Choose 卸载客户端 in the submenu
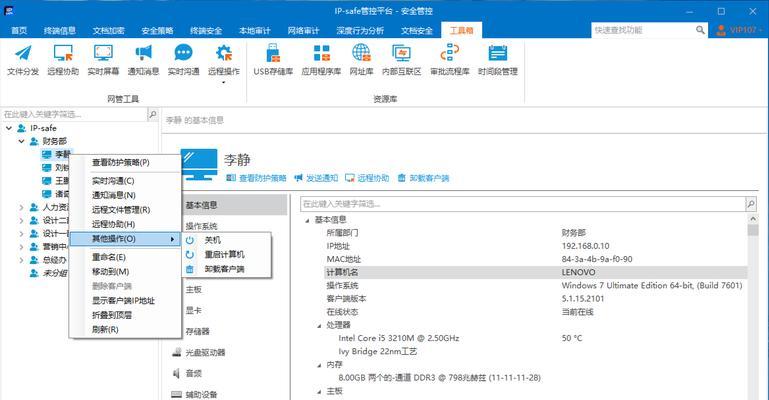The height and width of the screenshot is (400, 769). pos(226,269)
